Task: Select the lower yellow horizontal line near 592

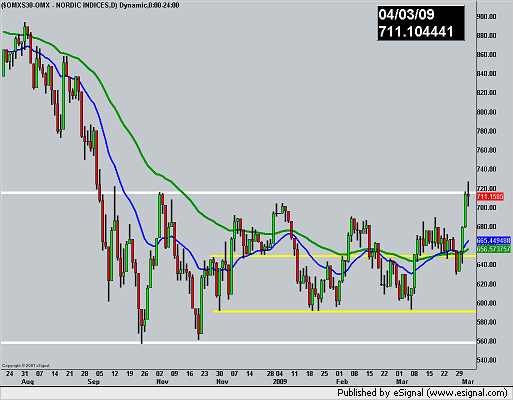Action: tap(345, 311)
